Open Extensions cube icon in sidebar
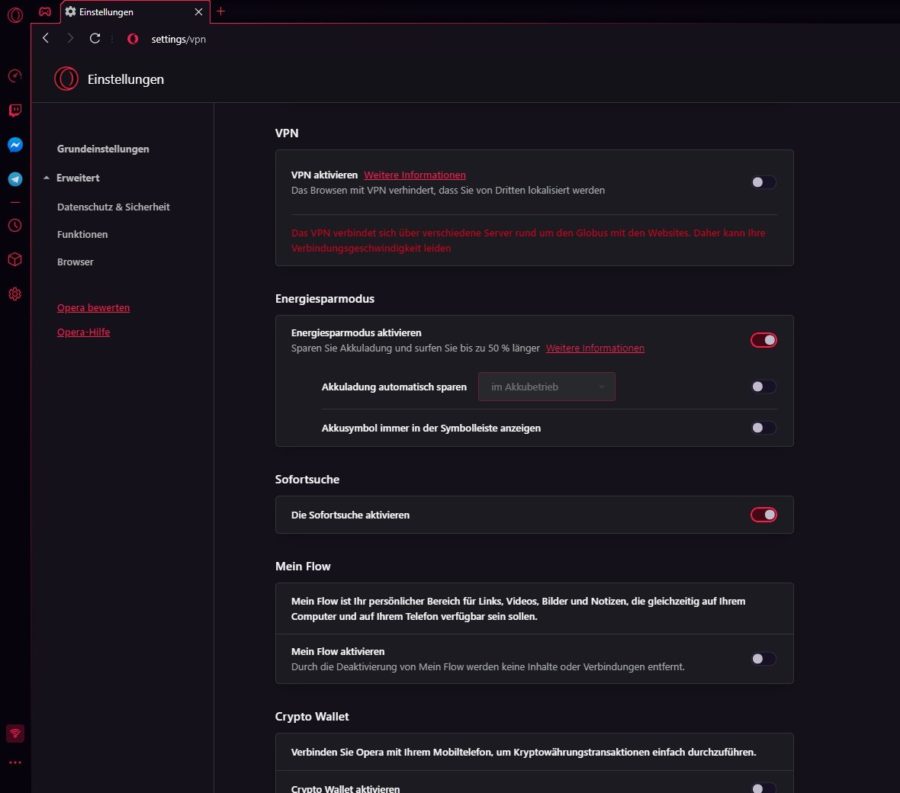Screen dimensions: 900x793 click(15, 259)
